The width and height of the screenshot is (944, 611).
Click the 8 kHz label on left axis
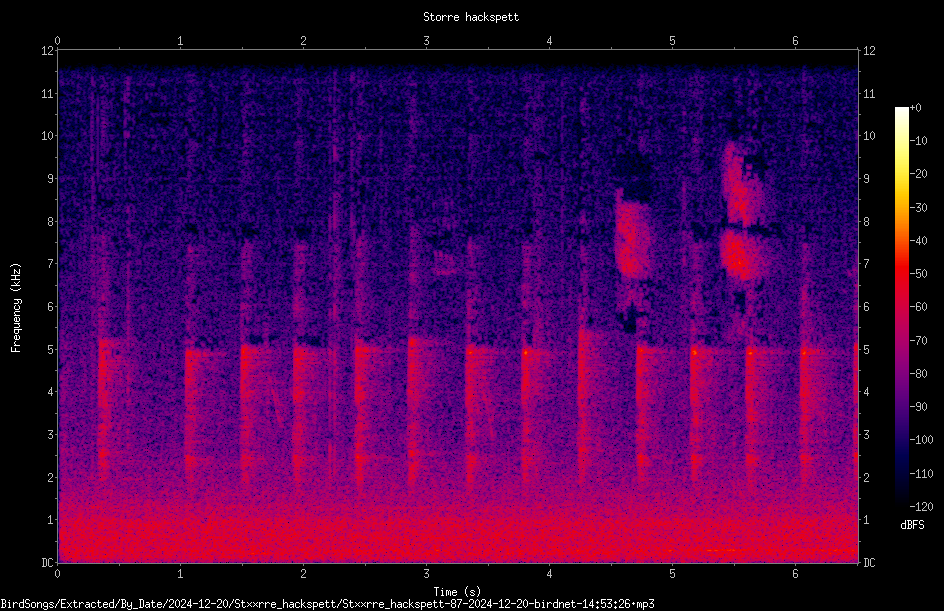point(51,222)
